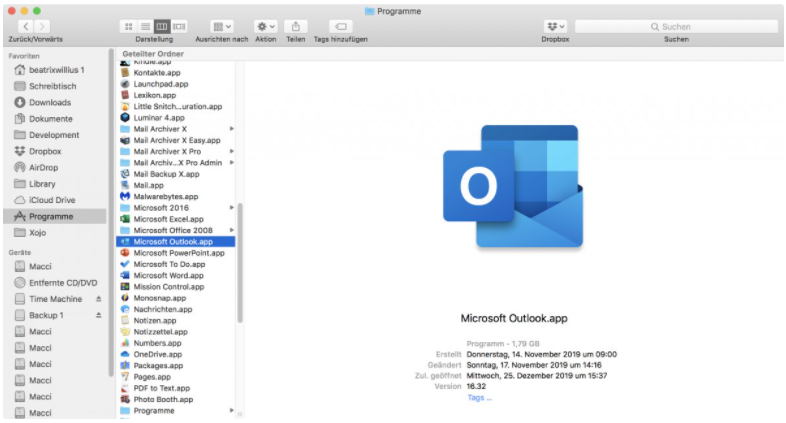Click the Tags hinzufügen button
The width and height of the screenshot is (786, 423).
coord(340,27)
